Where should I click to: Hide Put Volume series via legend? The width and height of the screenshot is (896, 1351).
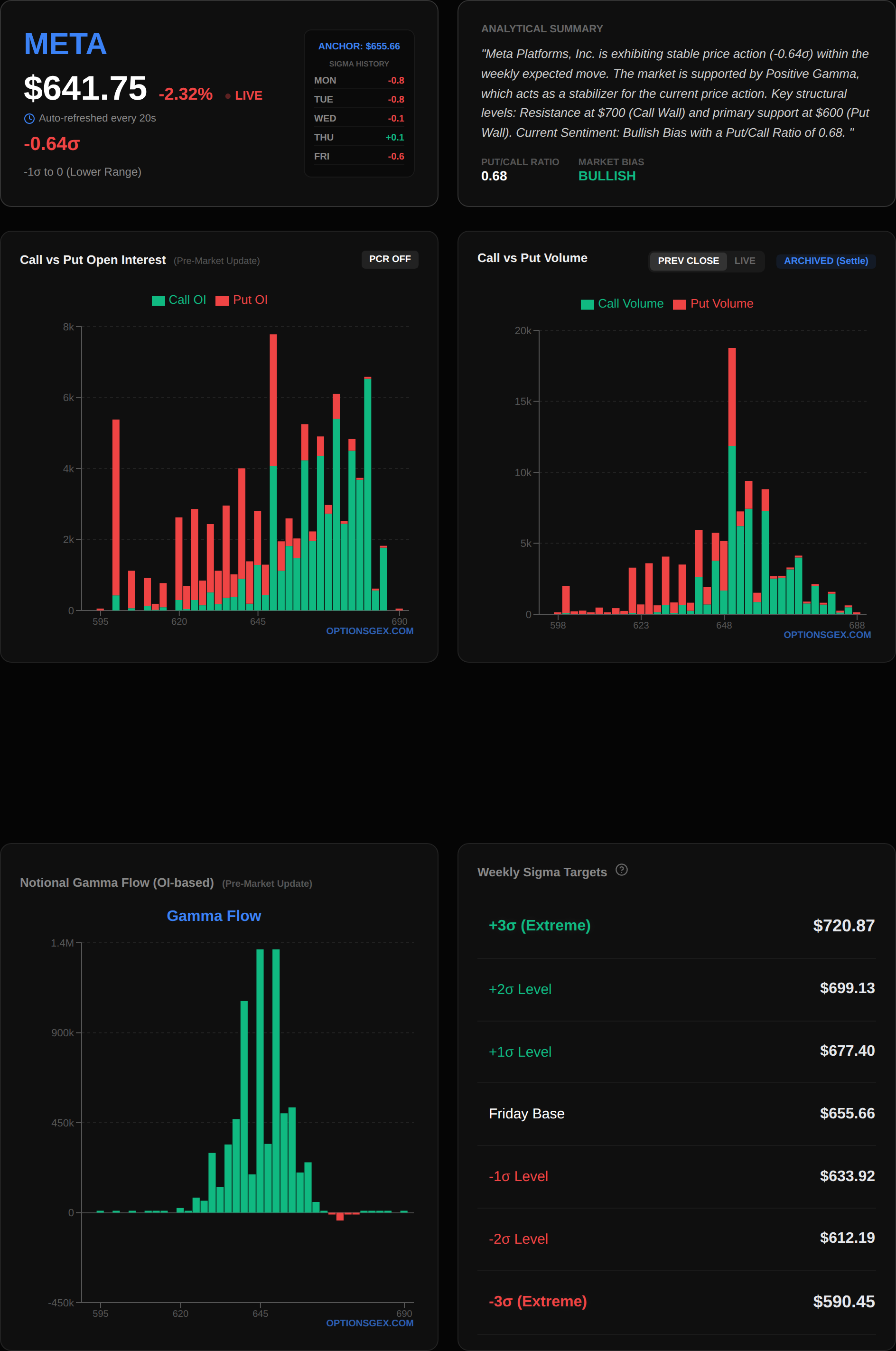(680, 305)
